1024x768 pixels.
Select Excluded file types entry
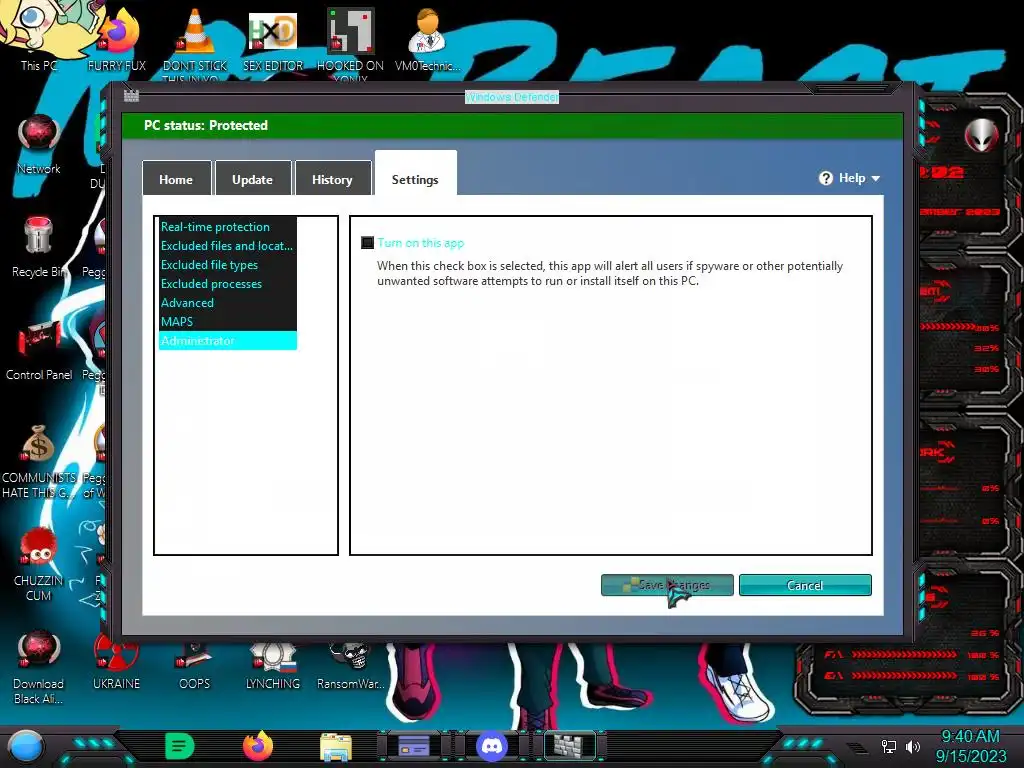point(227,264)
